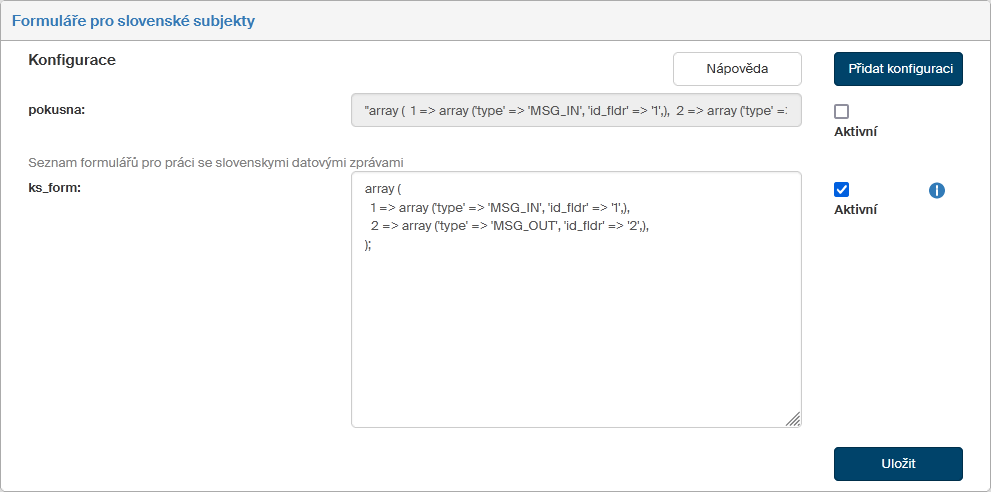Click the Aktivní label under ks_form checkbox

855,210
